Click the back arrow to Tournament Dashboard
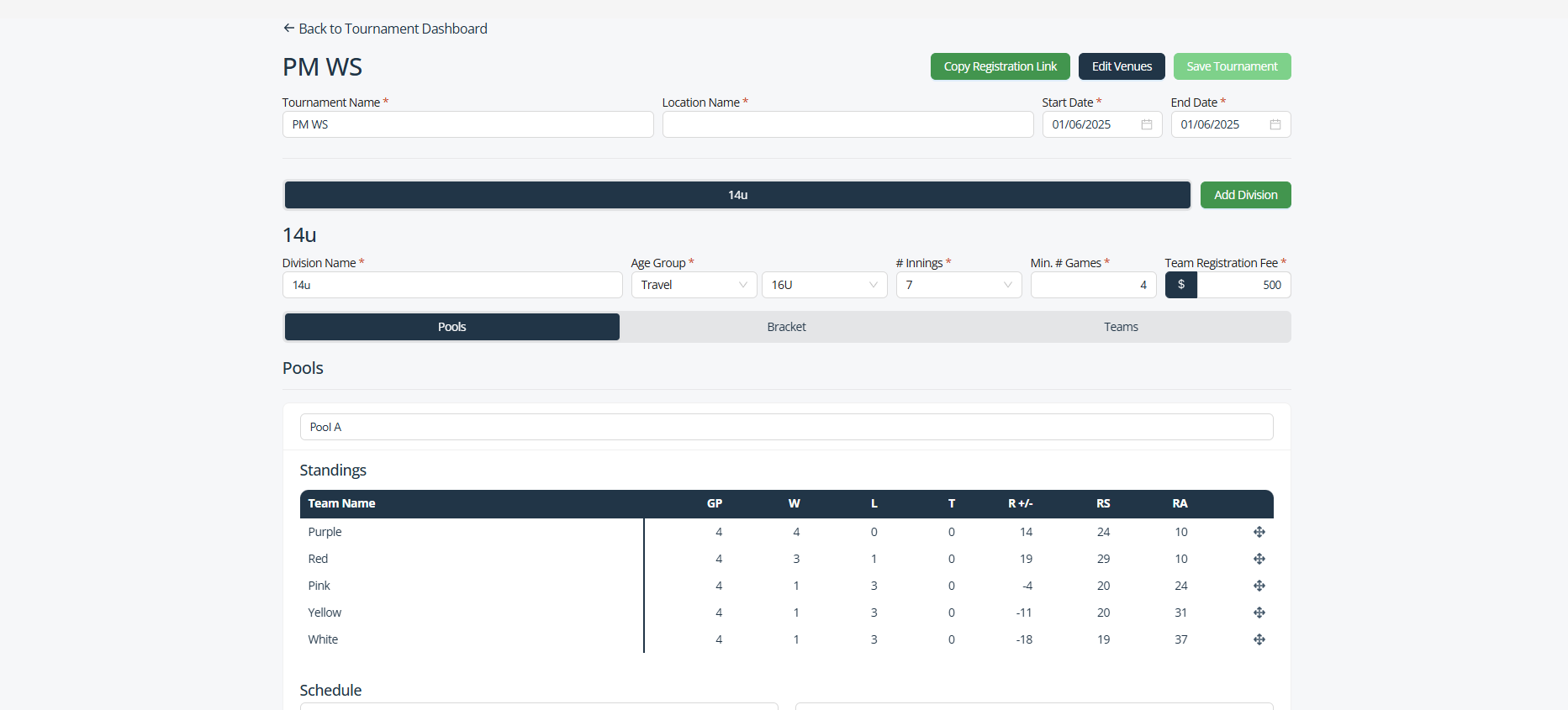This screenshot has height=710, width=1568. pyautogui.click(x=289, y=29)
